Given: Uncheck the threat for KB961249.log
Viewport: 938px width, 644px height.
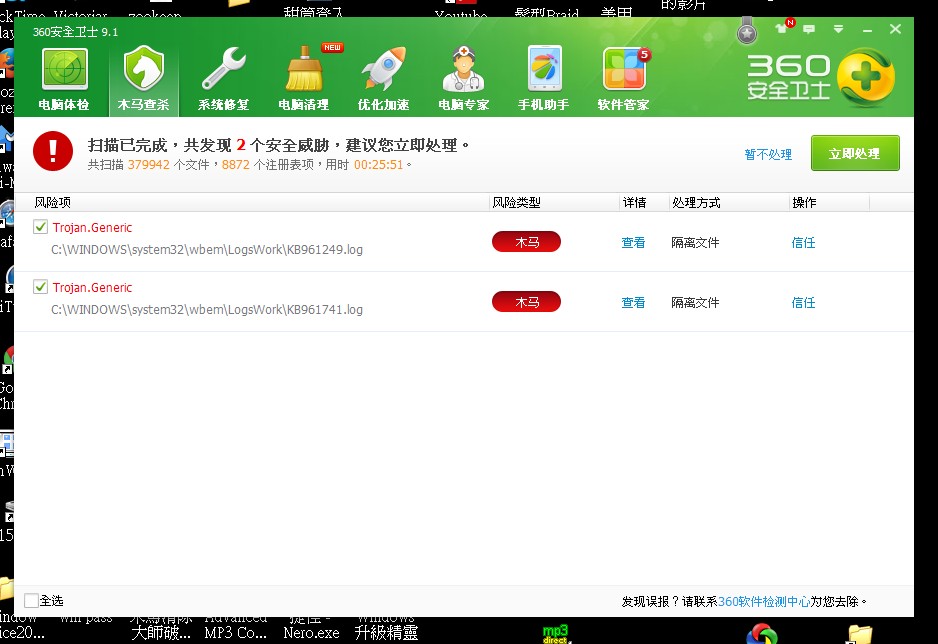Looking at the screenshot, I should 40,227.
